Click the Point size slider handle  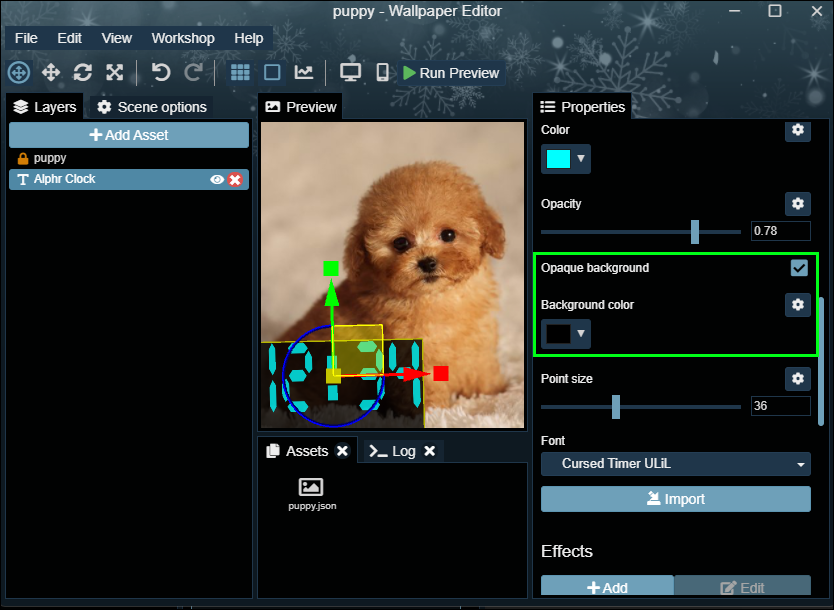coord(616,407)
